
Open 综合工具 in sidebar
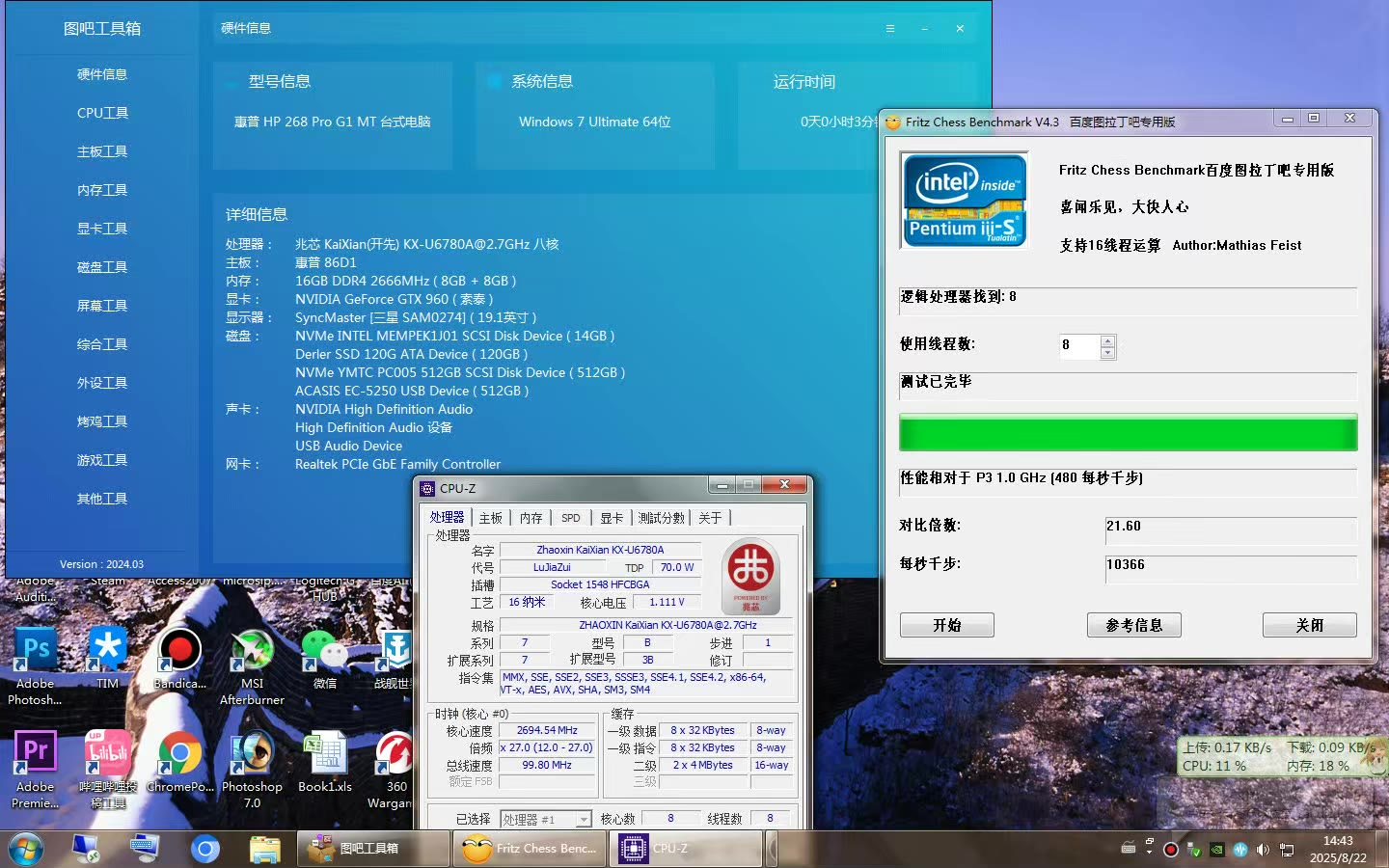[102, 344]
